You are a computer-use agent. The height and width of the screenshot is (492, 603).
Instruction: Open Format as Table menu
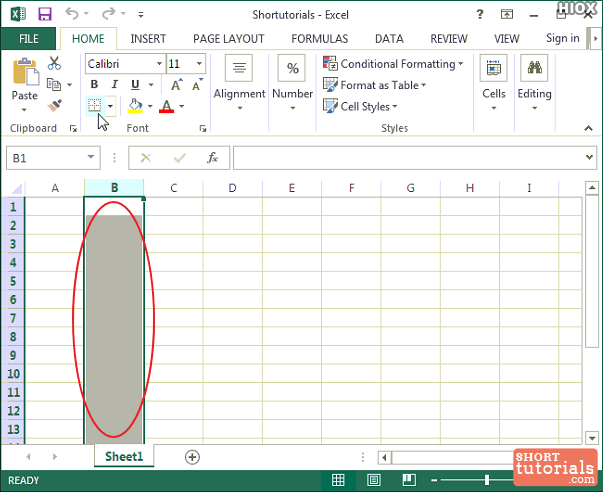click(375, 85)
